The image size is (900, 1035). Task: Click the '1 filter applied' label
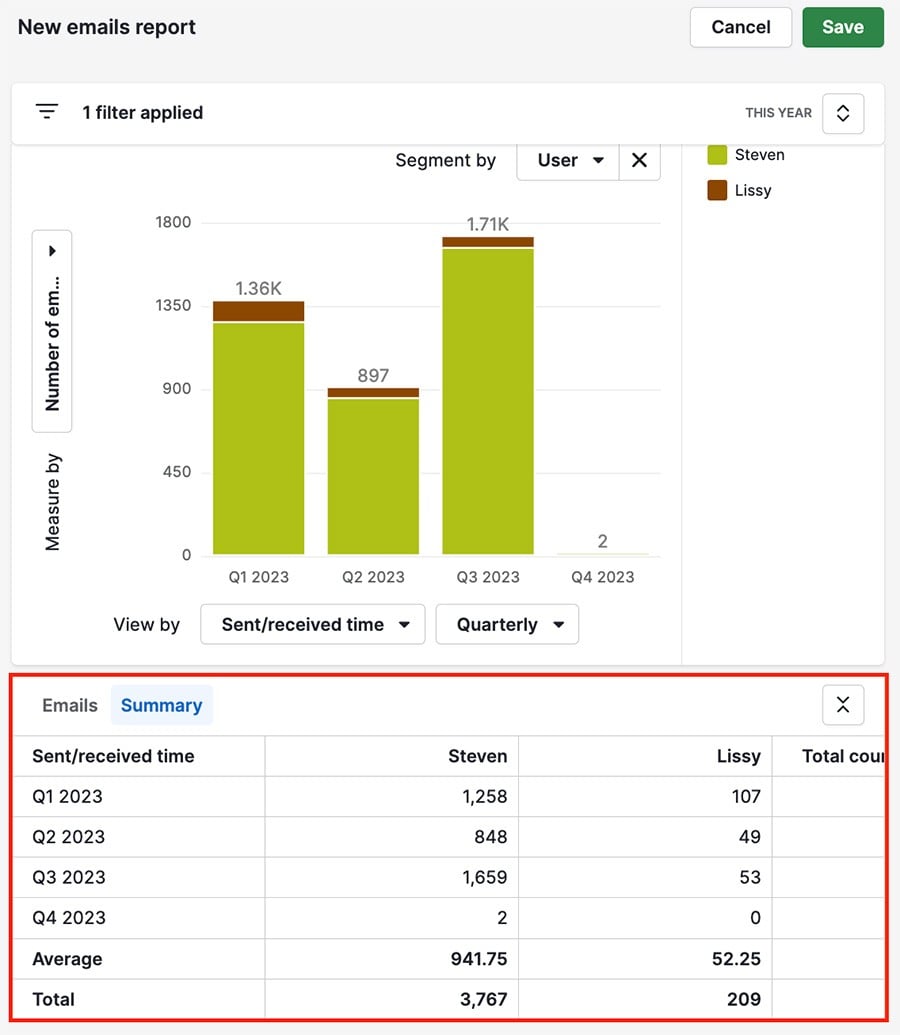[x=143, y=112]
